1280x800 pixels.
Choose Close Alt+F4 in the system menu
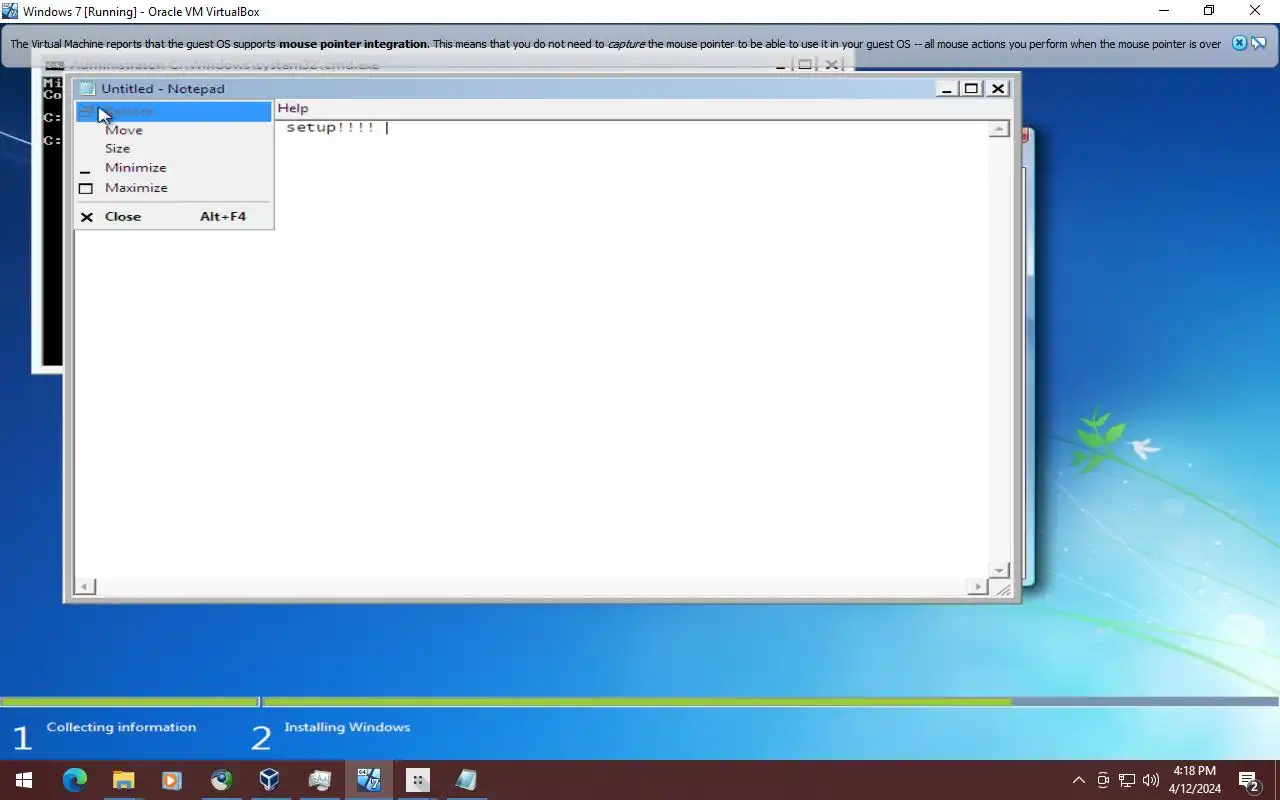173,216
